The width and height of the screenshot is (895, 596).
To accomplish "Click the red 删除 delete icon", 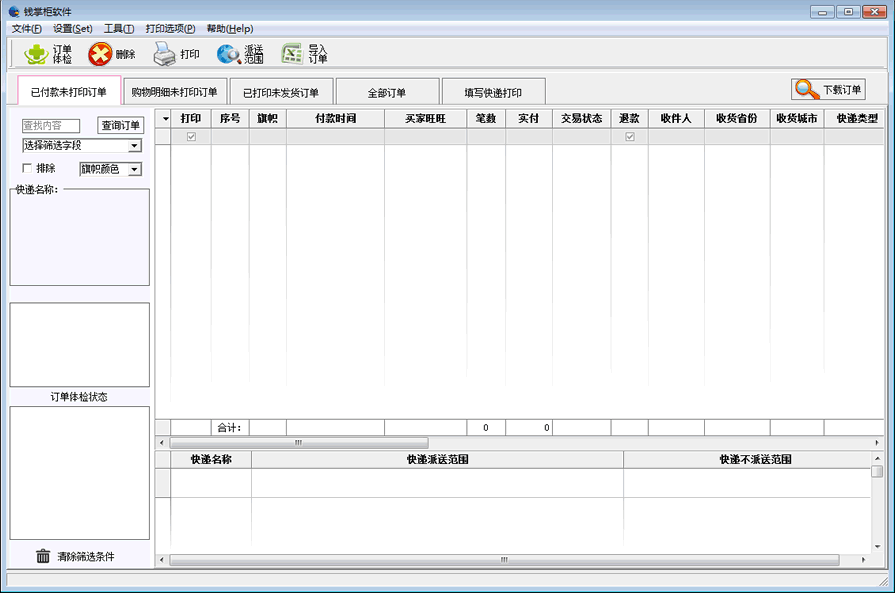I will point(98,55).
